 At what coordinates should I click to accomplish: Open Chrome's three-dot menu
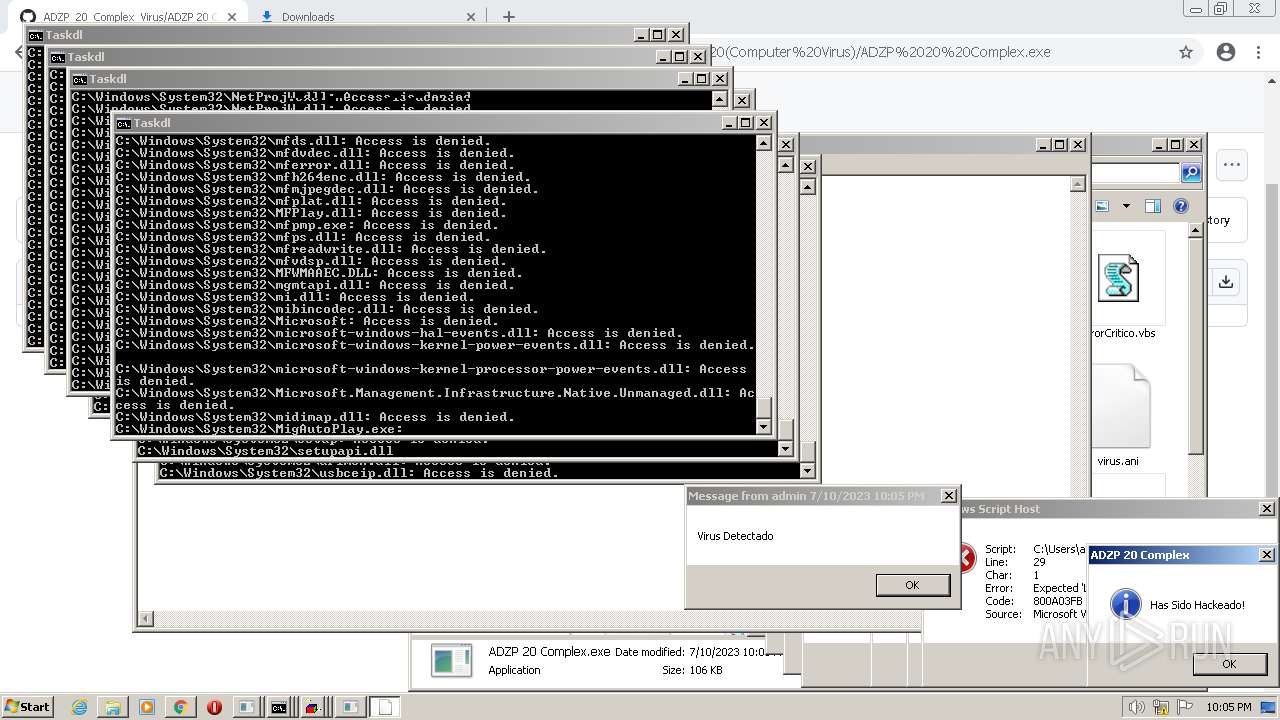coord(1258,52)
